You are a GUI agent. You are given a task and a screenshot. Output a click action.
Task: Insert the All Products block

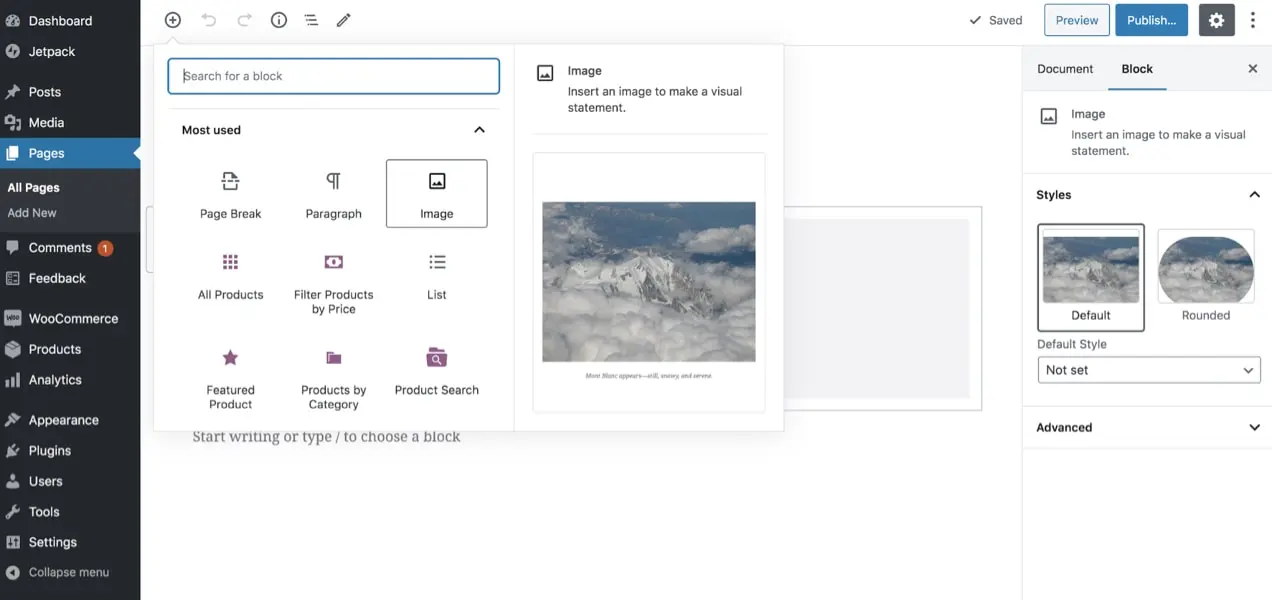(x=231, y=276)
